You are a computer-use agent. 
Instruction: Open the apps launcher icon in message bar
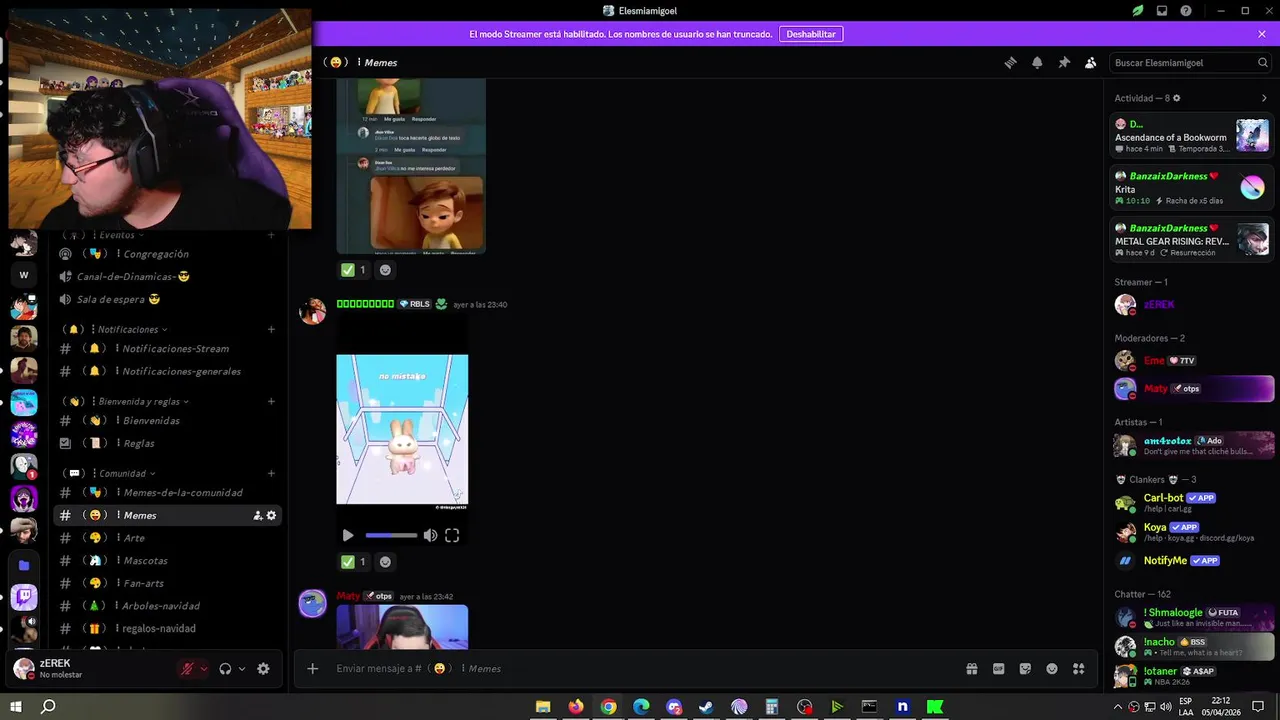point(1078,668)
